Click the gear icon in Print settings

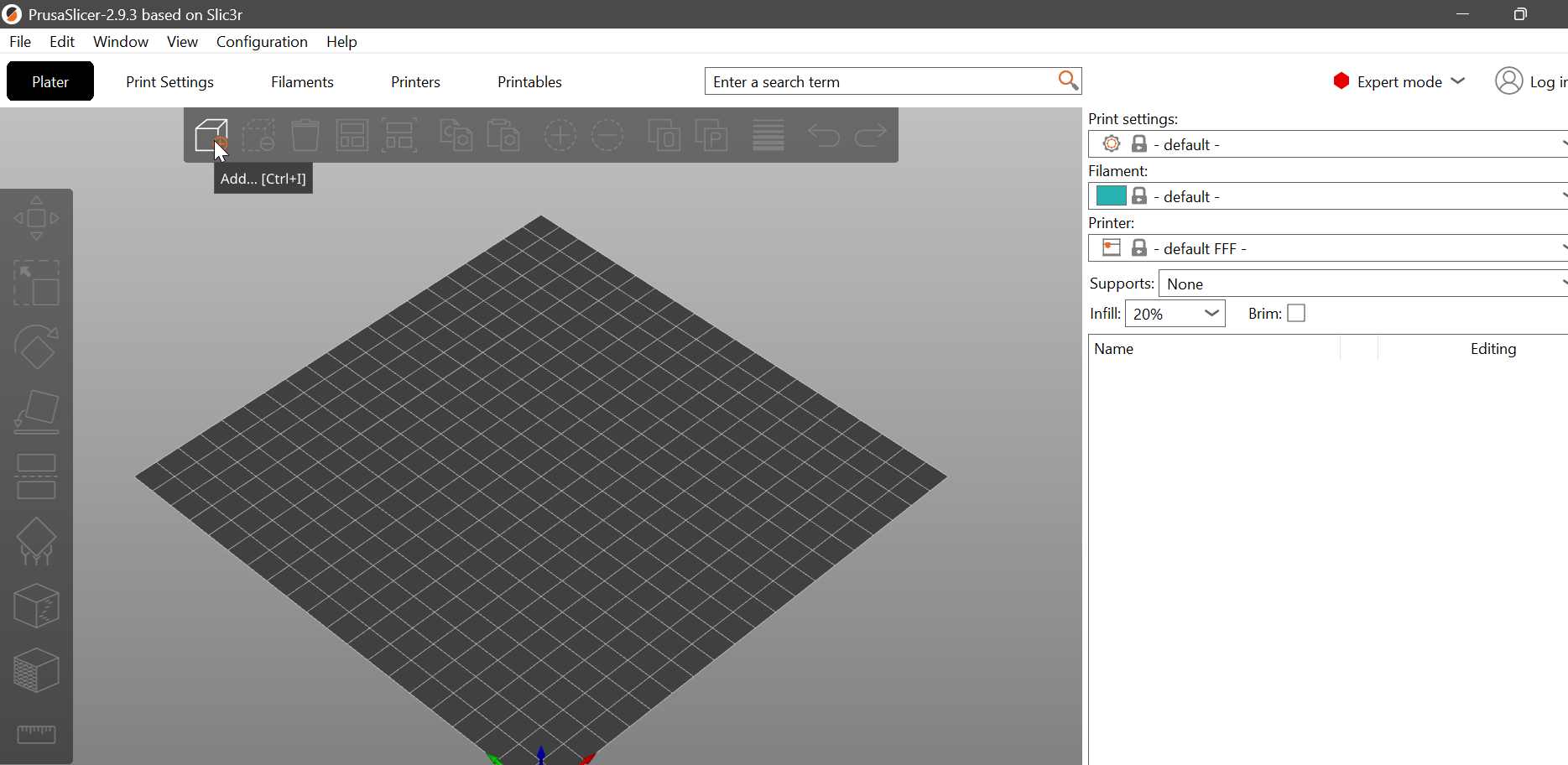point(1112,143)
